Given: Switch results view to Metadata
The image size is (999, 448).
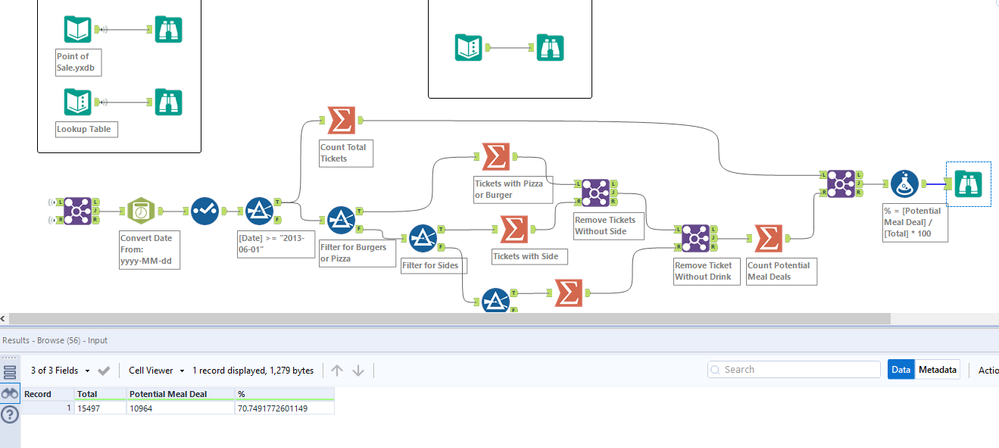Looking at the screenshot, I should coord(938,370).
